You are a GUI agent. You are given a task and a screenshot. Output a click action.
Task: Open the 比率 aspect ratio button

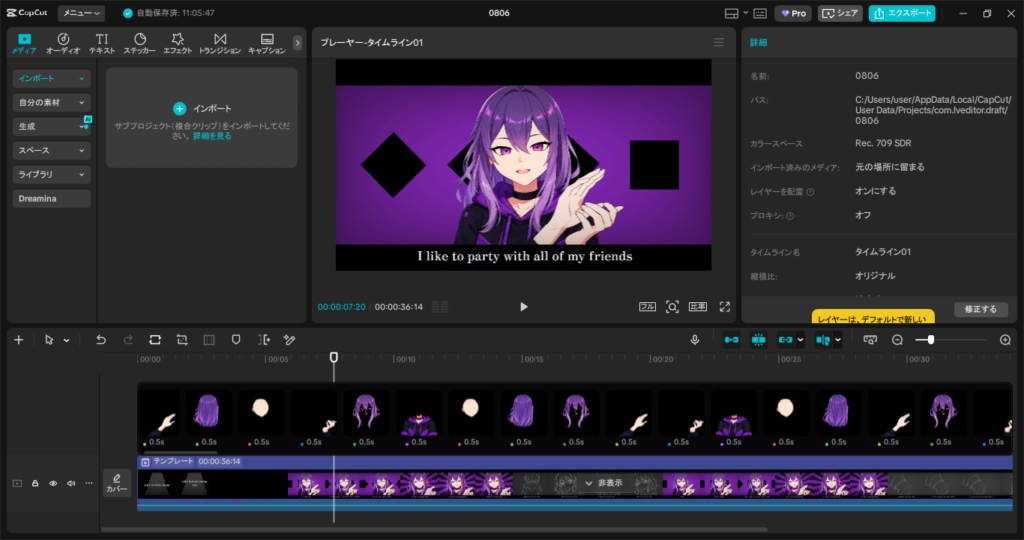[x=697, y=307]
